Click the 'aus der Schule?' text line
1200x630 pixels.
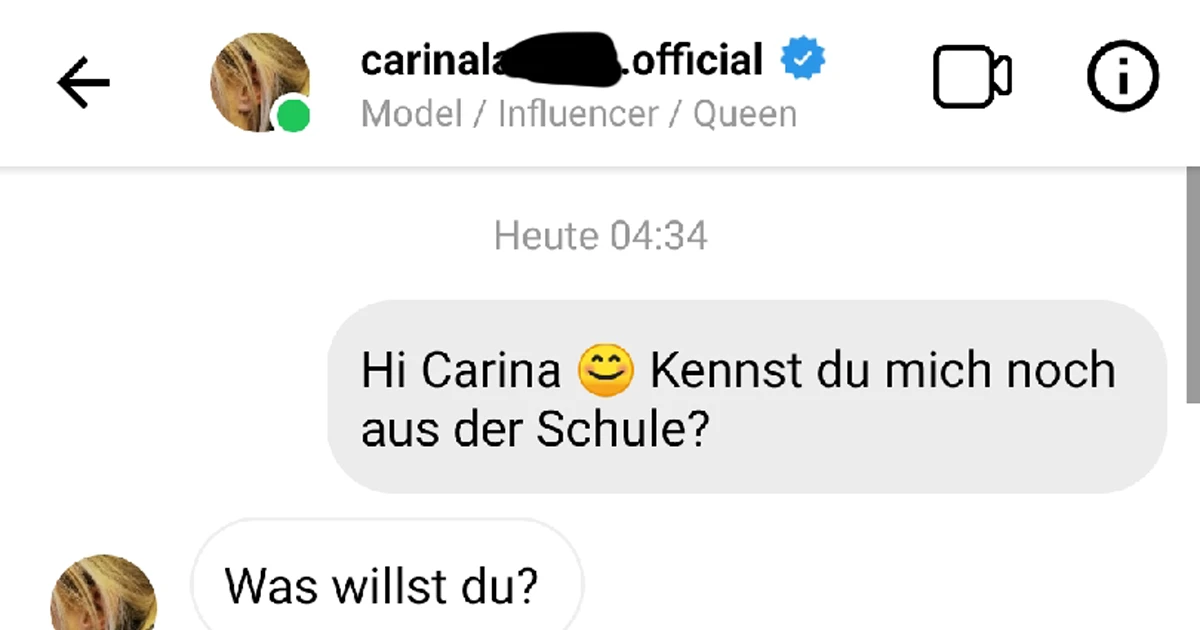coord(535,431)
